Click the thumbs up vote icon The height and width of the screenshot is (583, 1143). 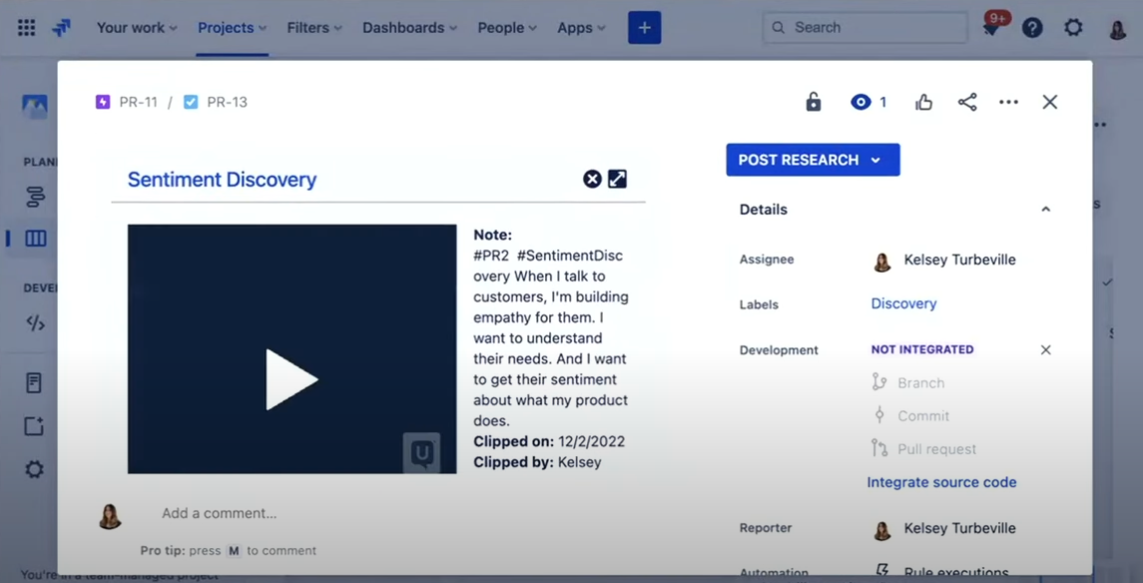pyautogui.click(x=924, y=102)
